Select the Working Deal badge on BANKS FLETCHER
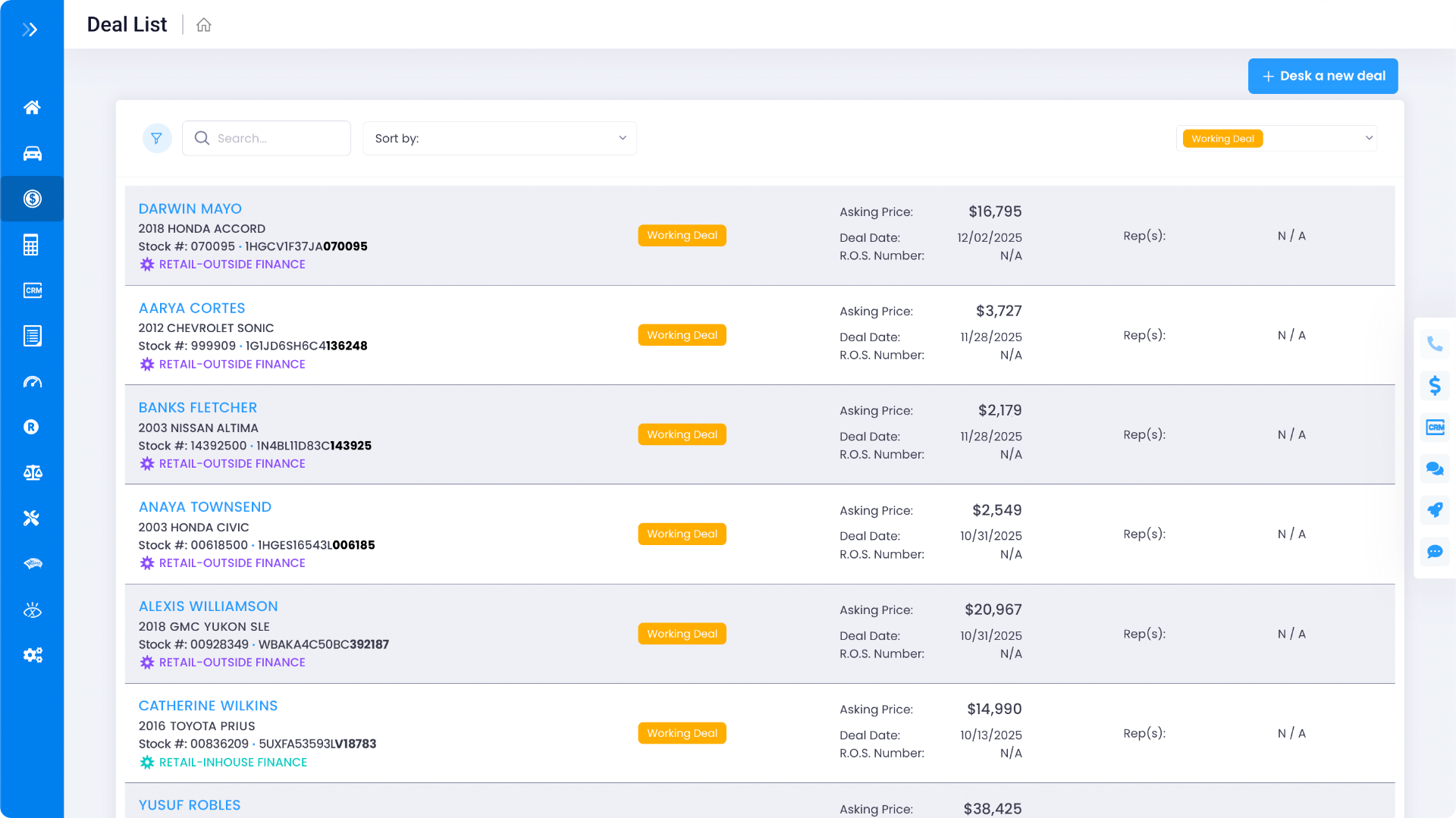 [x=681, y=434]
